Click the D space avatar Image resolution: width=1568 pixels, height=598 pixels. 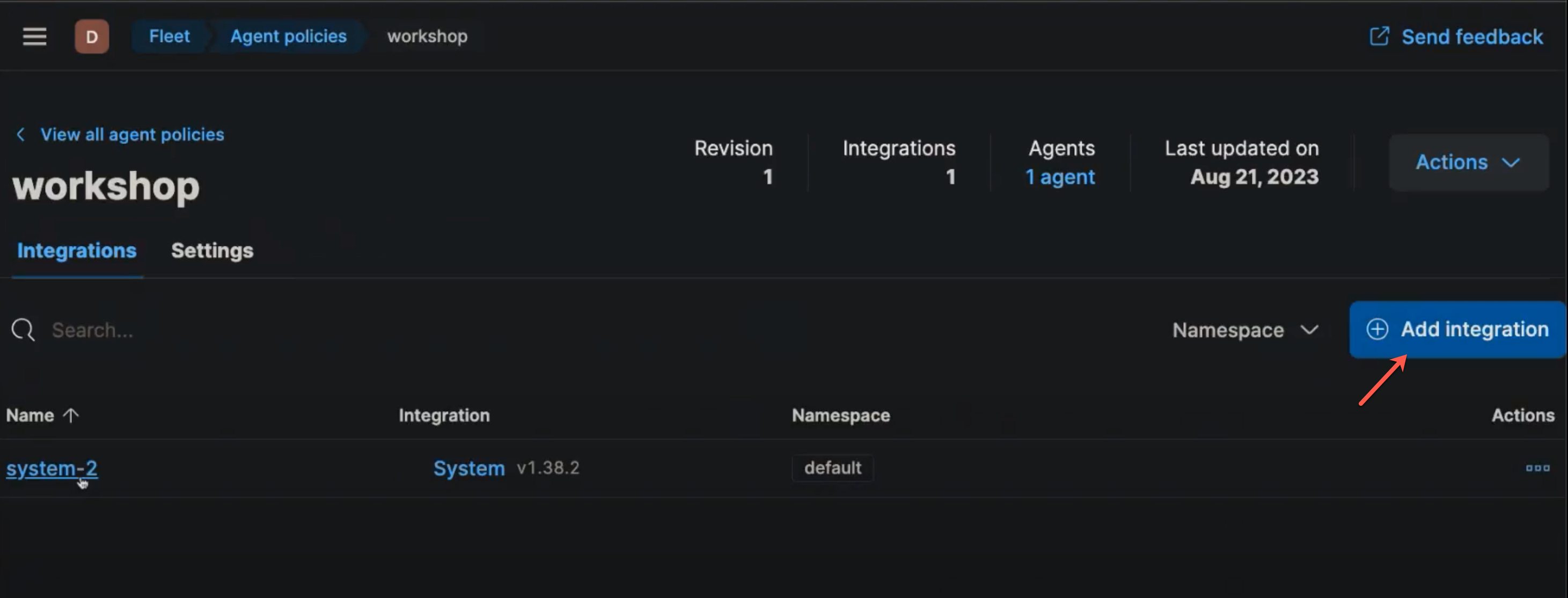point(92,37)
